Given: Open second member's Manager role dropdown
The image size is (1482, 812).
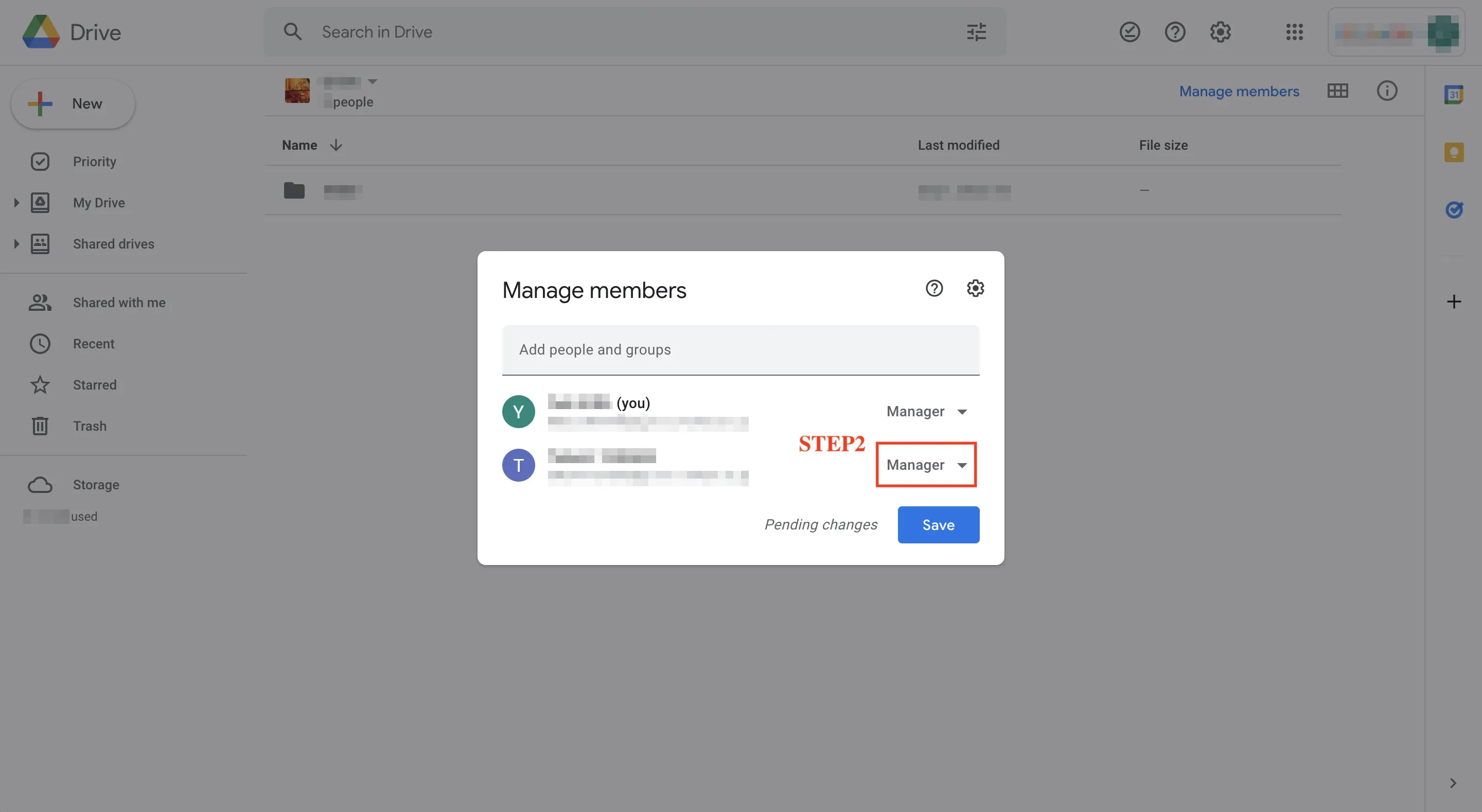Looking at the screenshot, I should (926, 465).
